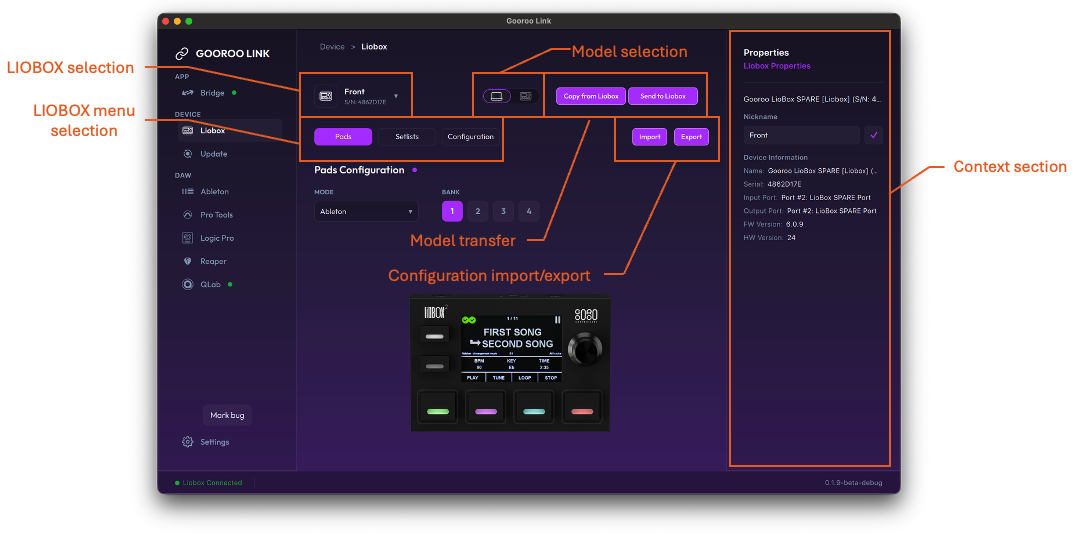Click the Gooroo Link logo icon
The width and height of the screenshot is (1082, 534).
(x=181, y=53)
